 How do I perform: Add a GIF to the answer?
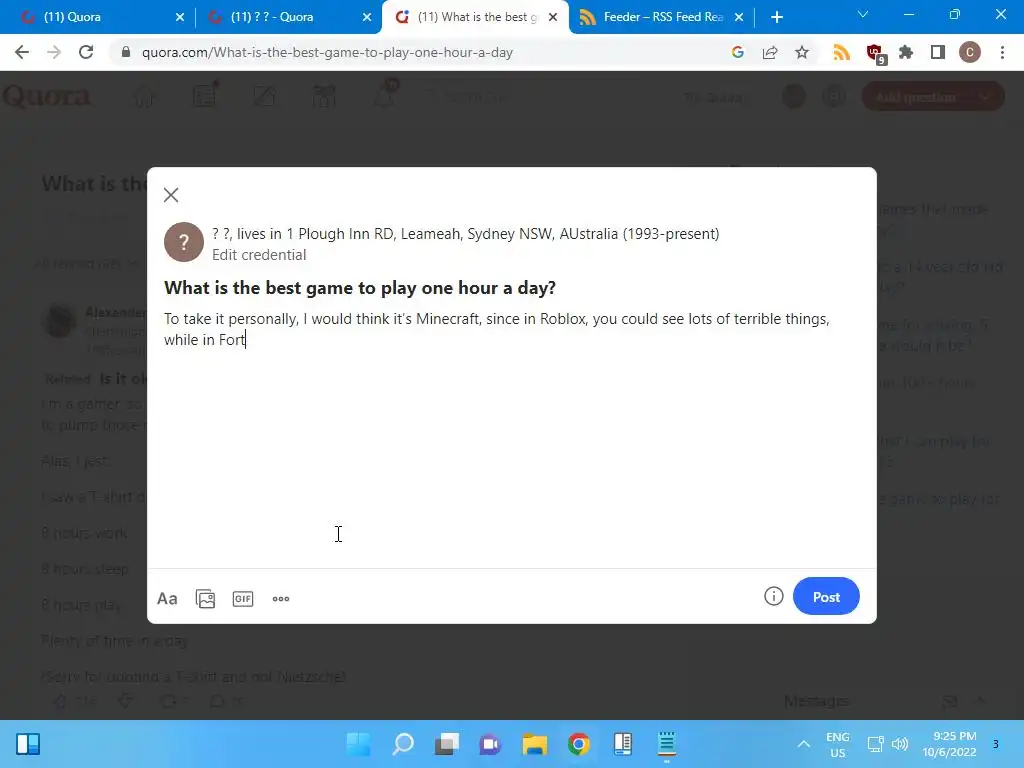coord(243,598)
